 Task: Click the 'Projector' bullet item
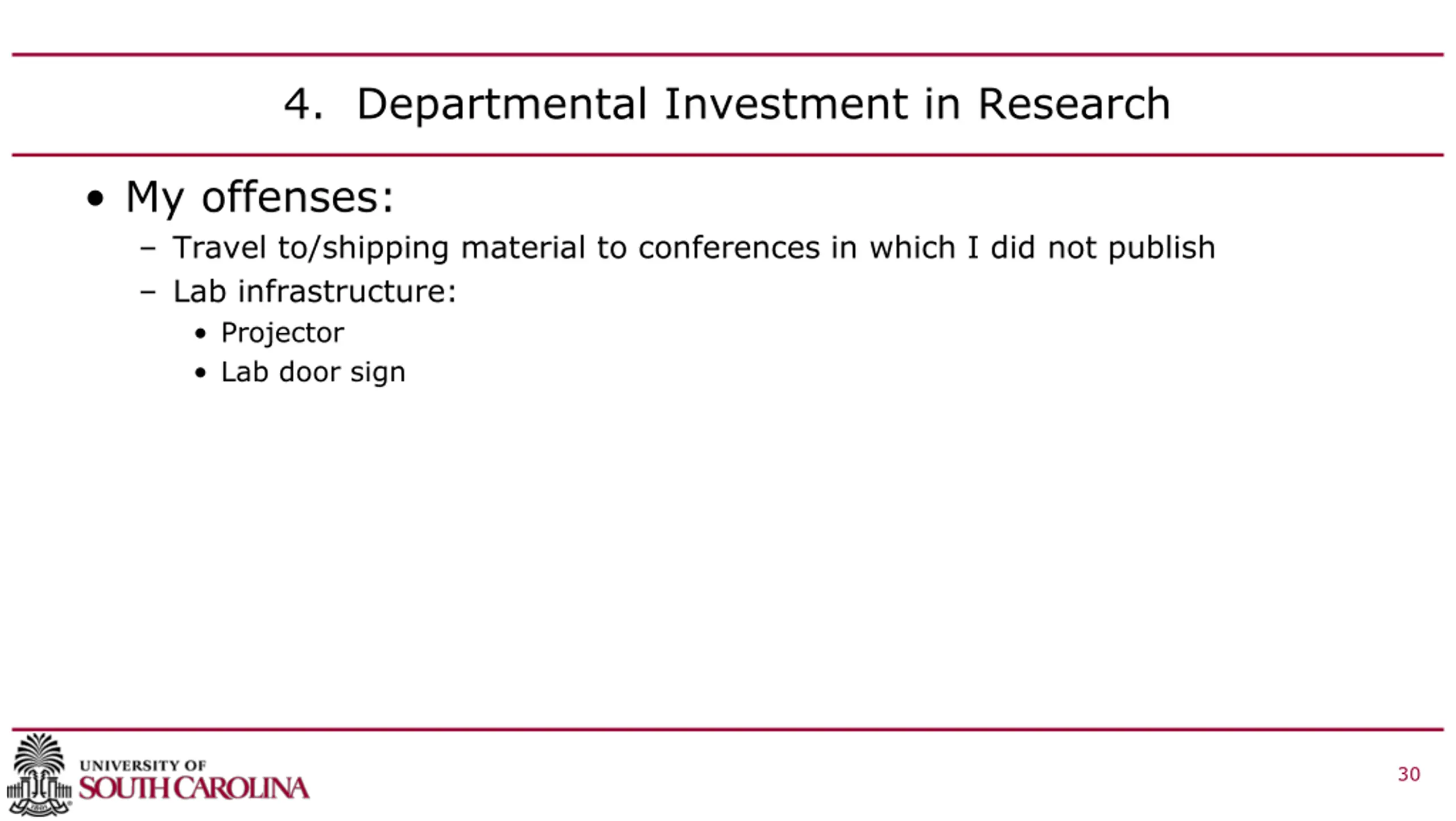[x=282, y=333]
